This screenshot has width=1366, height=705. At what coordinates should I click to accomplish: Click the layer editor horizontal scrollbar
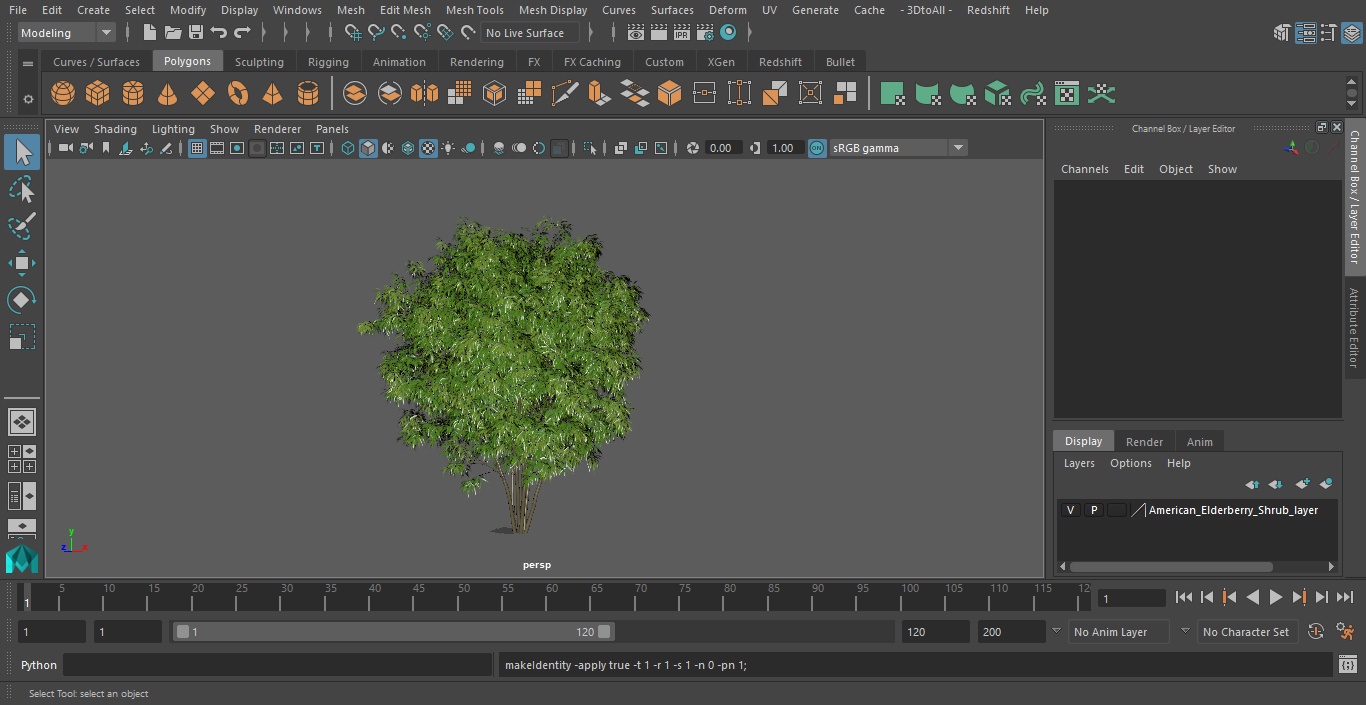pos(1171,566)
